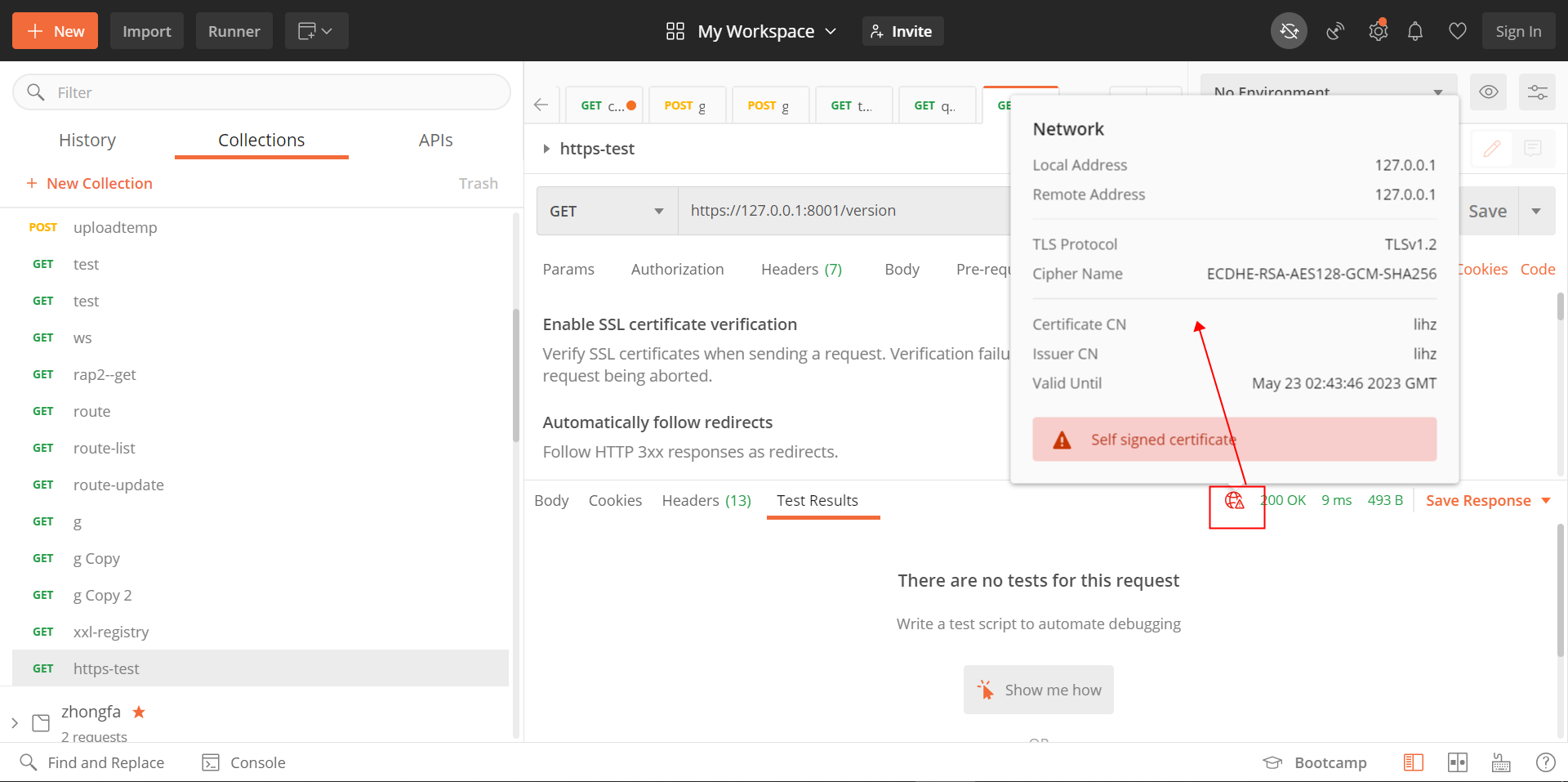Image resolution: width=1568 pixels, height=782 pixels.
Task: Open the capture requests satellite icon
Action: [x=1335, y=31]
